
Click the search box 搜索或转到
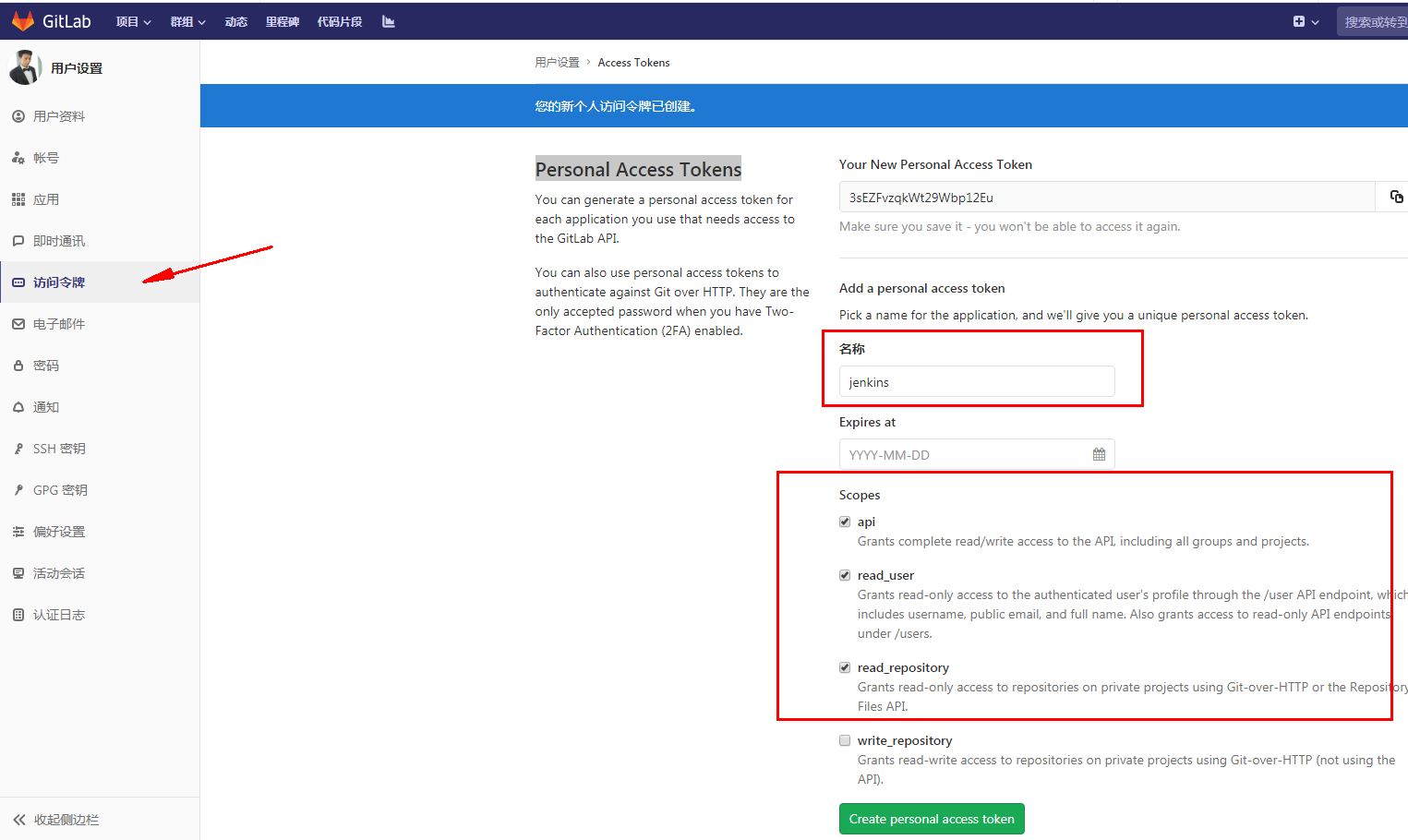pos(1373,21)
